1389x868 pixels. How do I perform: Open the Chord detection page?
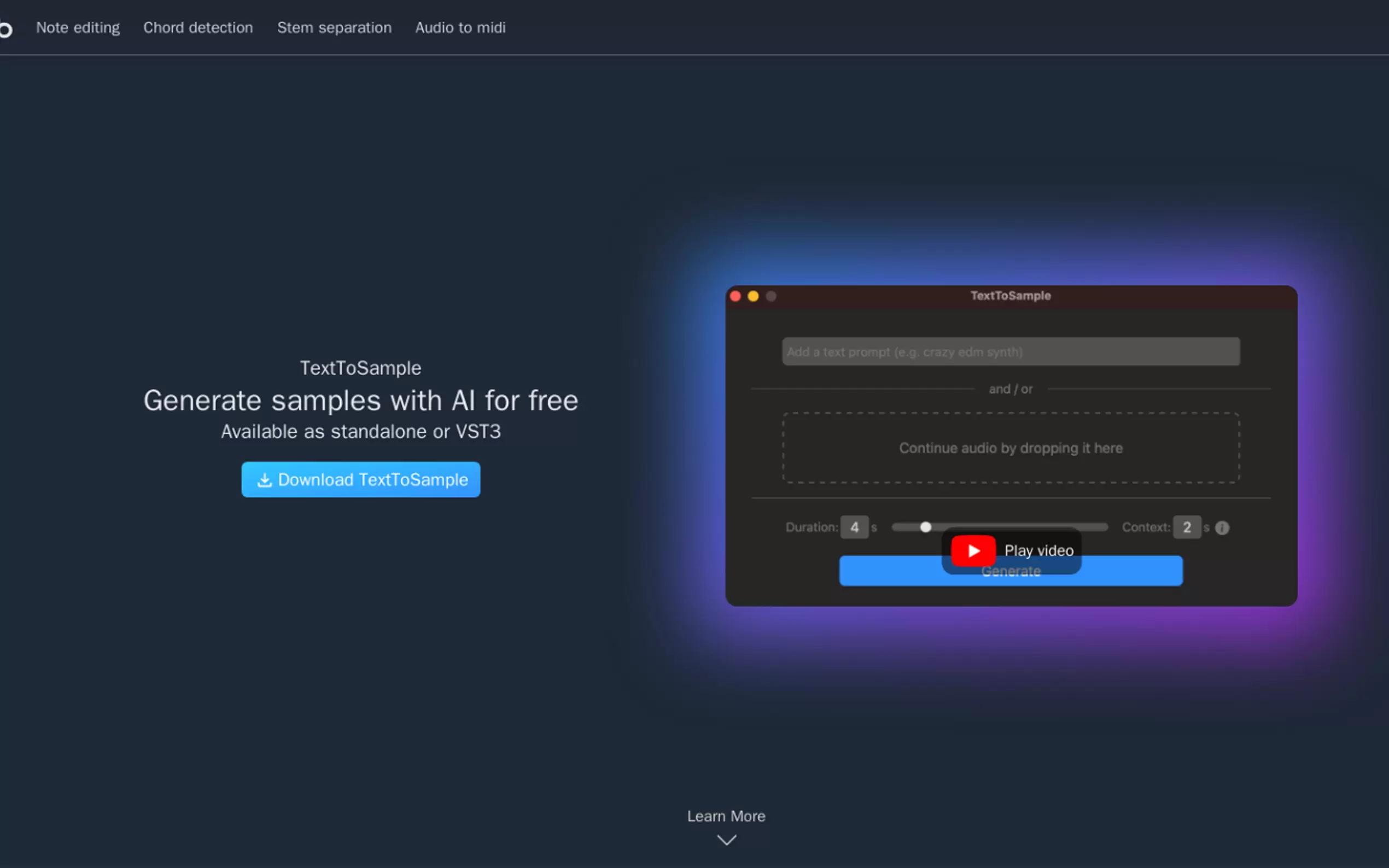click(x=198, y=27)
